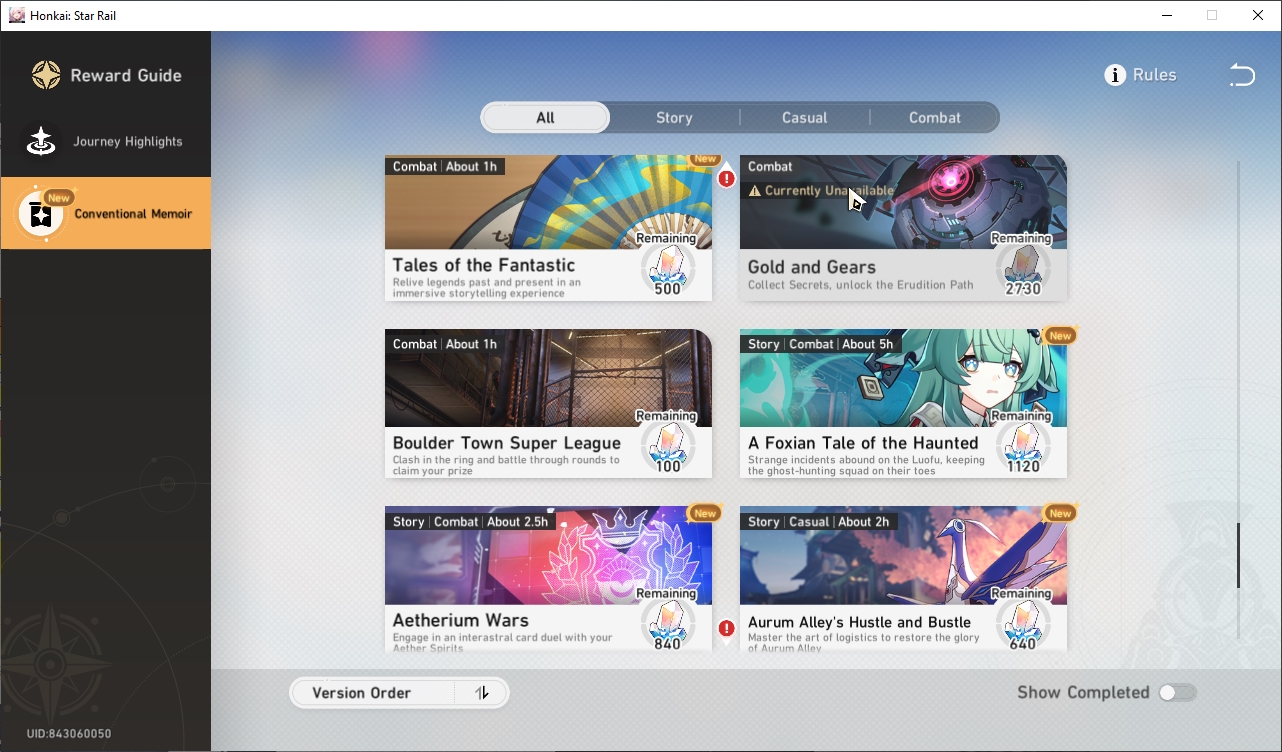Select the Conventional Memoir sidebar icon
The image size is (1282, 752).
41,214
